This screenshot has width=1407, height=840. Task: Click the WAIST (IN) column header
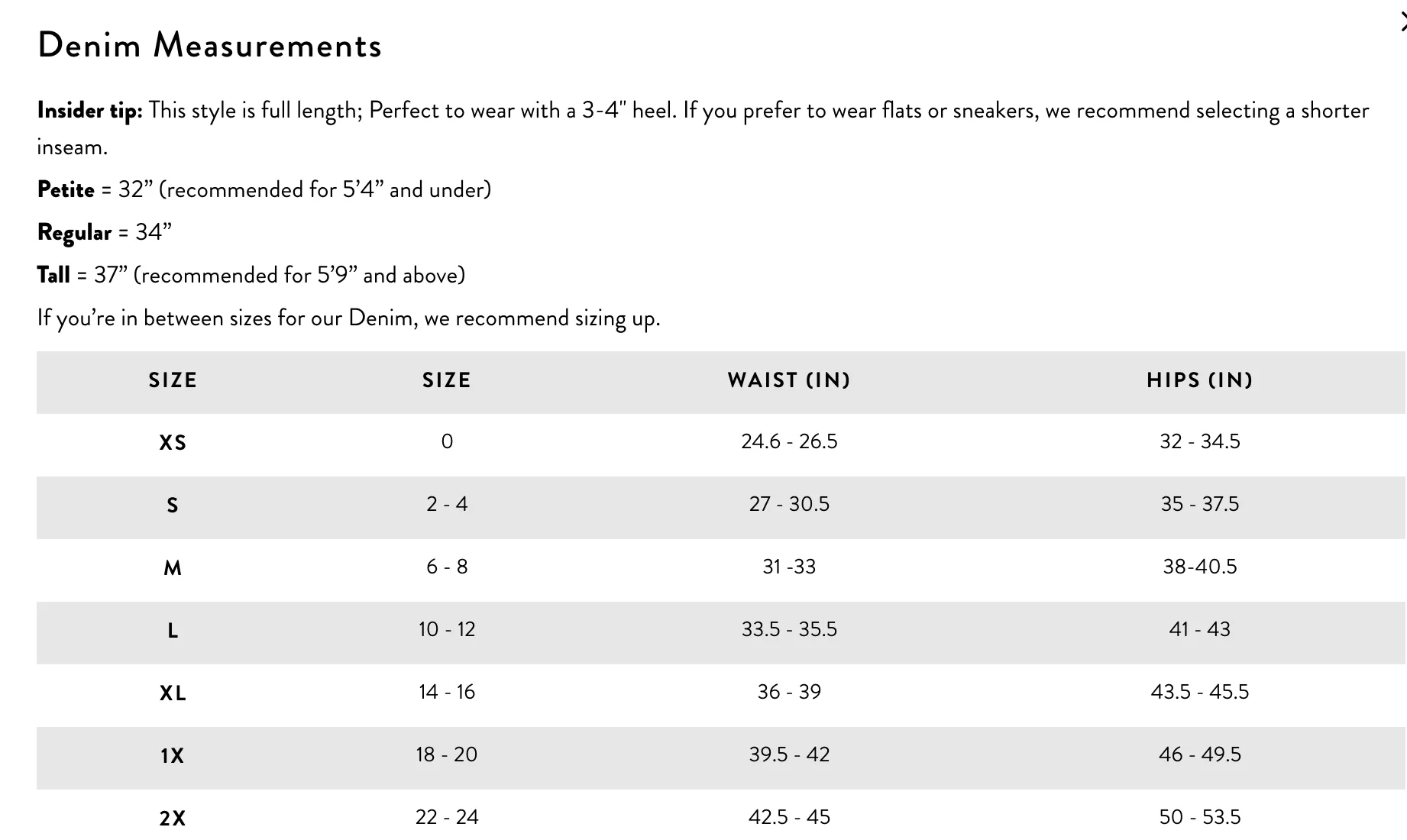pos(789,380)
